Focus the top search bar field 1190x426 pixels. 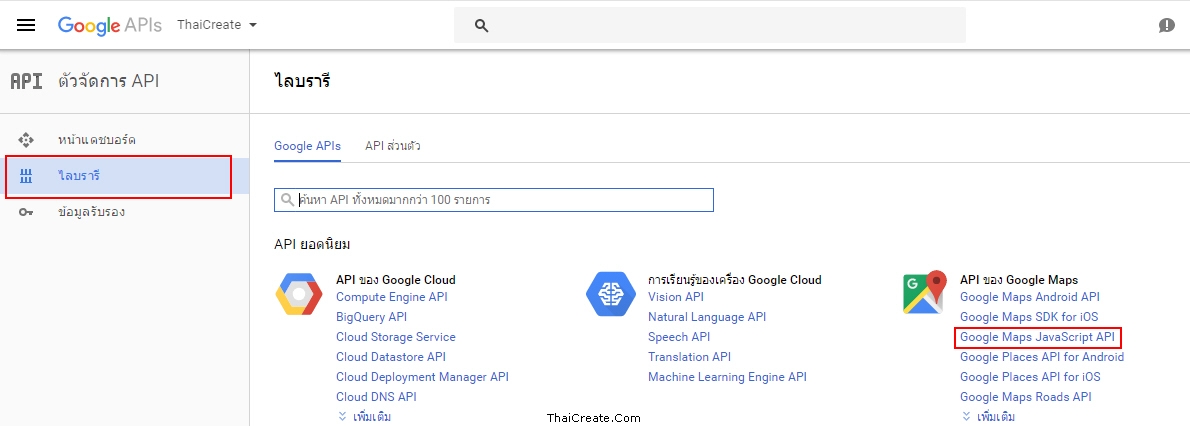pyautogui.click(x=710, y=25)
